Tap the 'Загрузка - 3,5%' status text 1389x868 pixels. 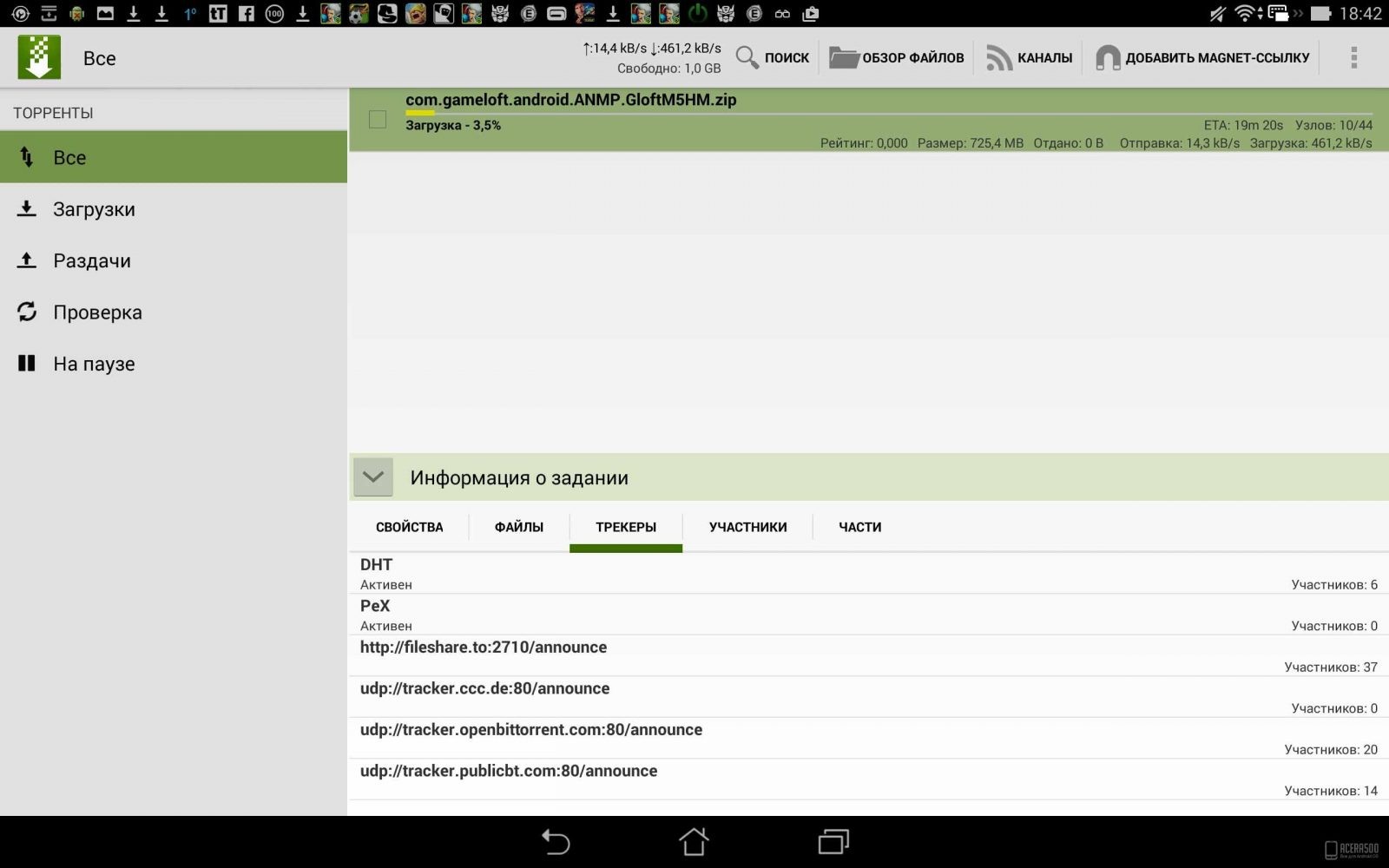(x=453, y=125)
